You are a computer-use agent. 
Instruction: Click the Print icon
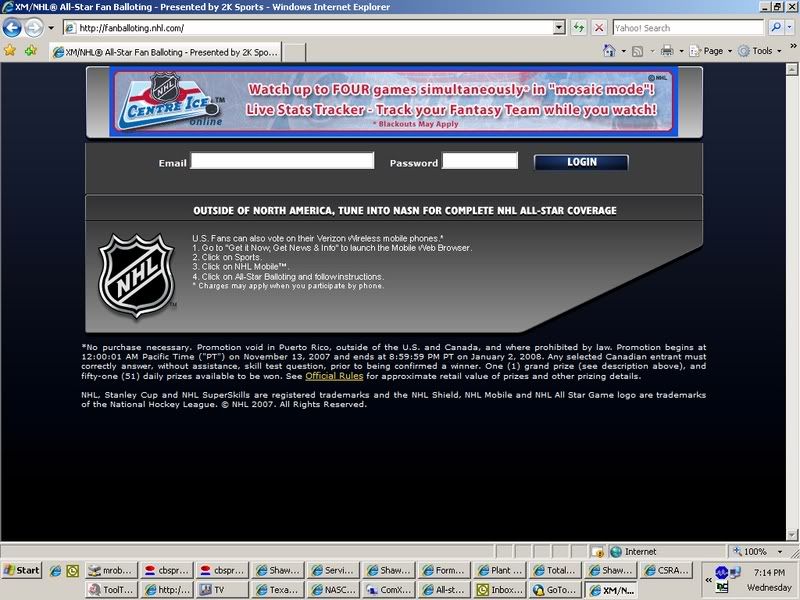[667, 51]
